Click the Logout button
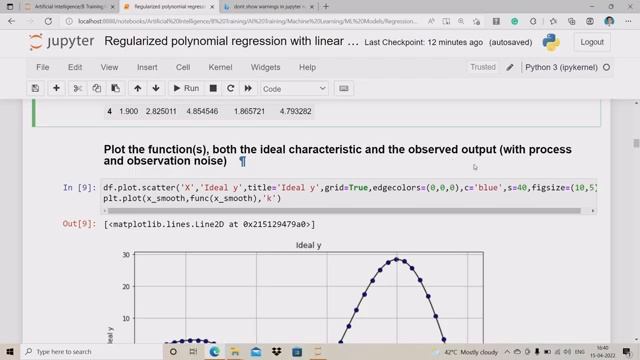Image resolution: width=640 pixels, height=360 pixels. point(592,42)
